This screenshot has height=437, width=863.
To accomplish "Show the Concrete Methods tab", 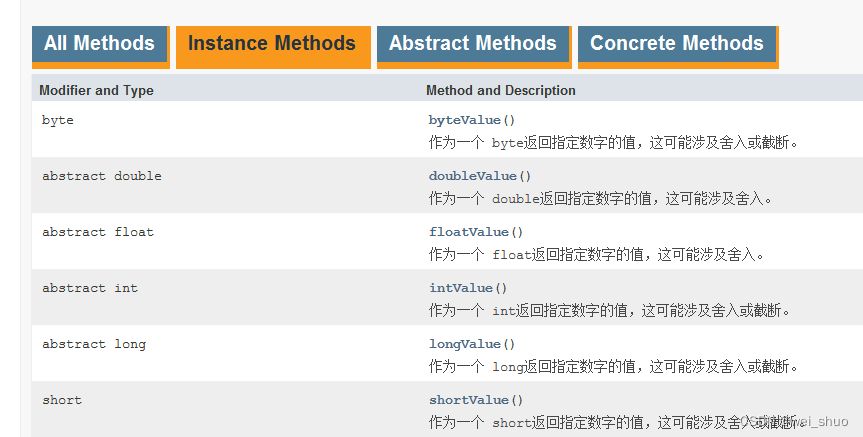I will click(677, 45).
